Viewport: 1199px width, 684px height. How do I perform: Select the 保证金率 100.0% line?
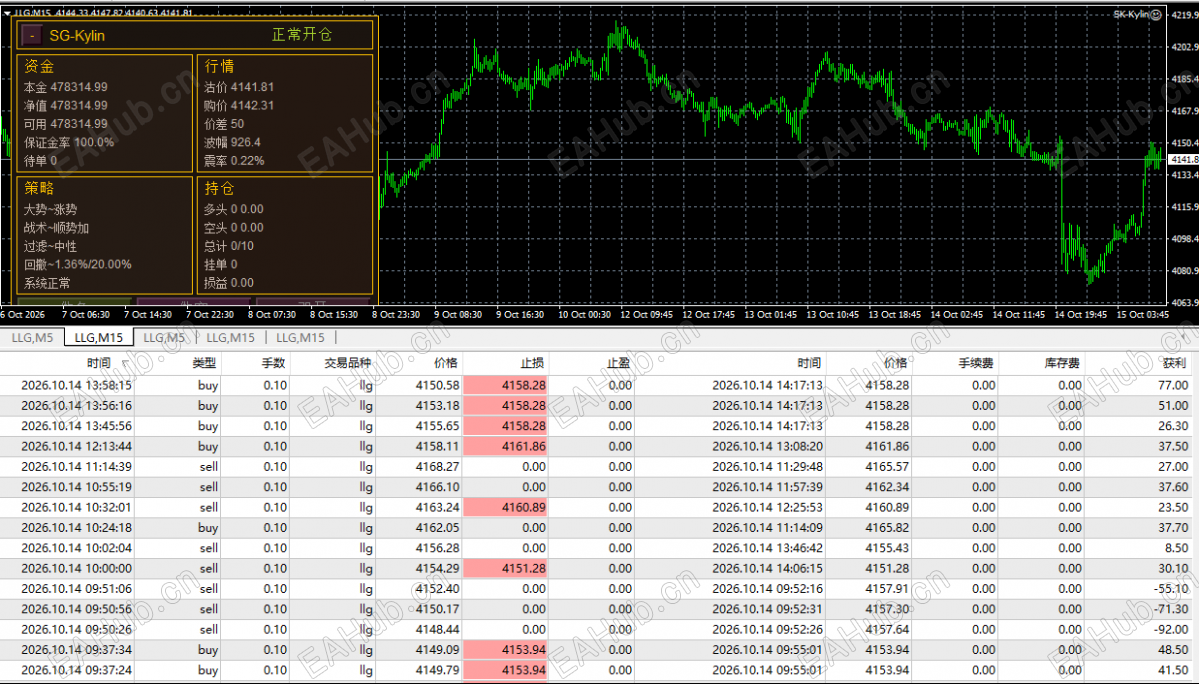69,142
